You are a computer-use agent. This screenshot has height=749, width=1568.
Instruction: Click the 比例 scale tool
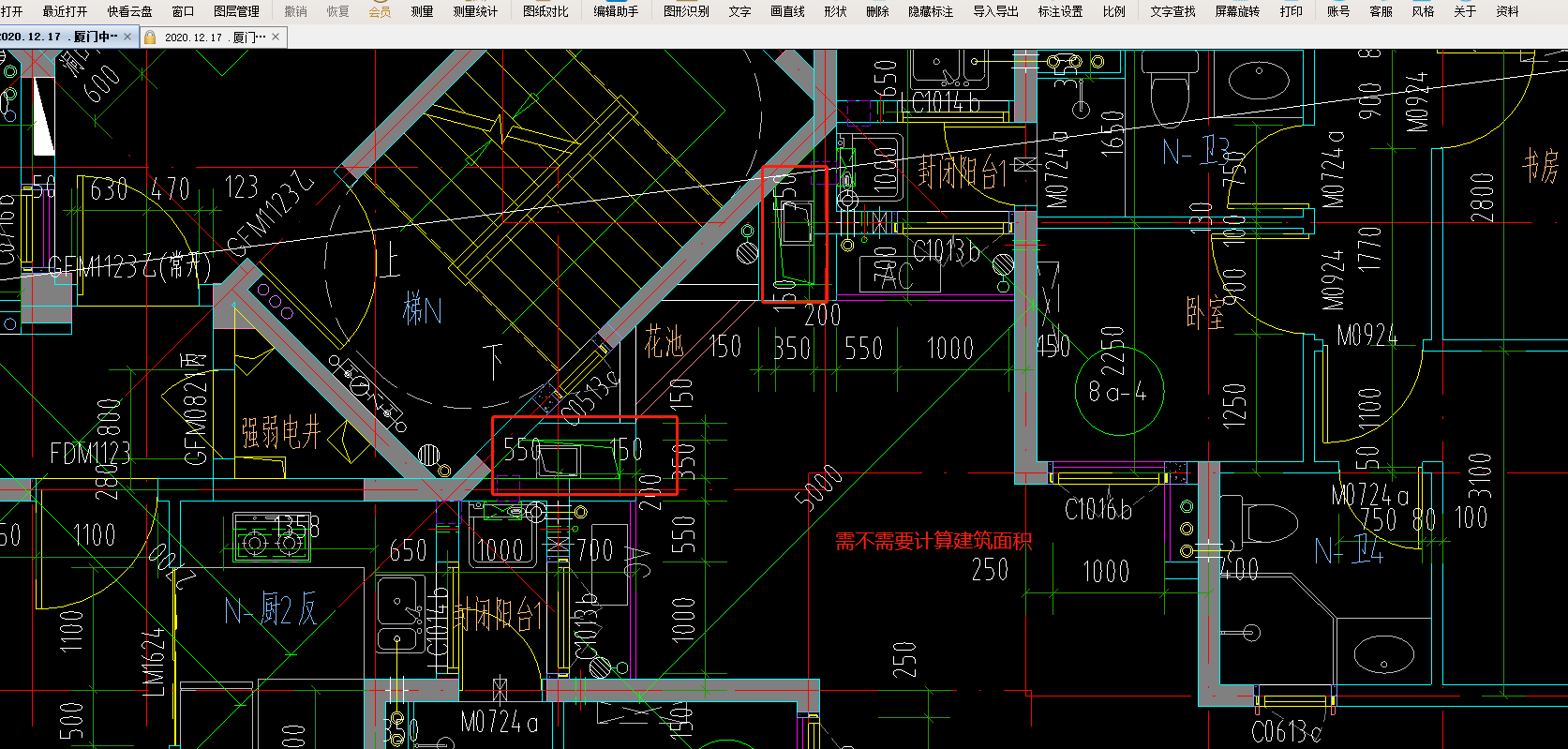coord(1113,11)
